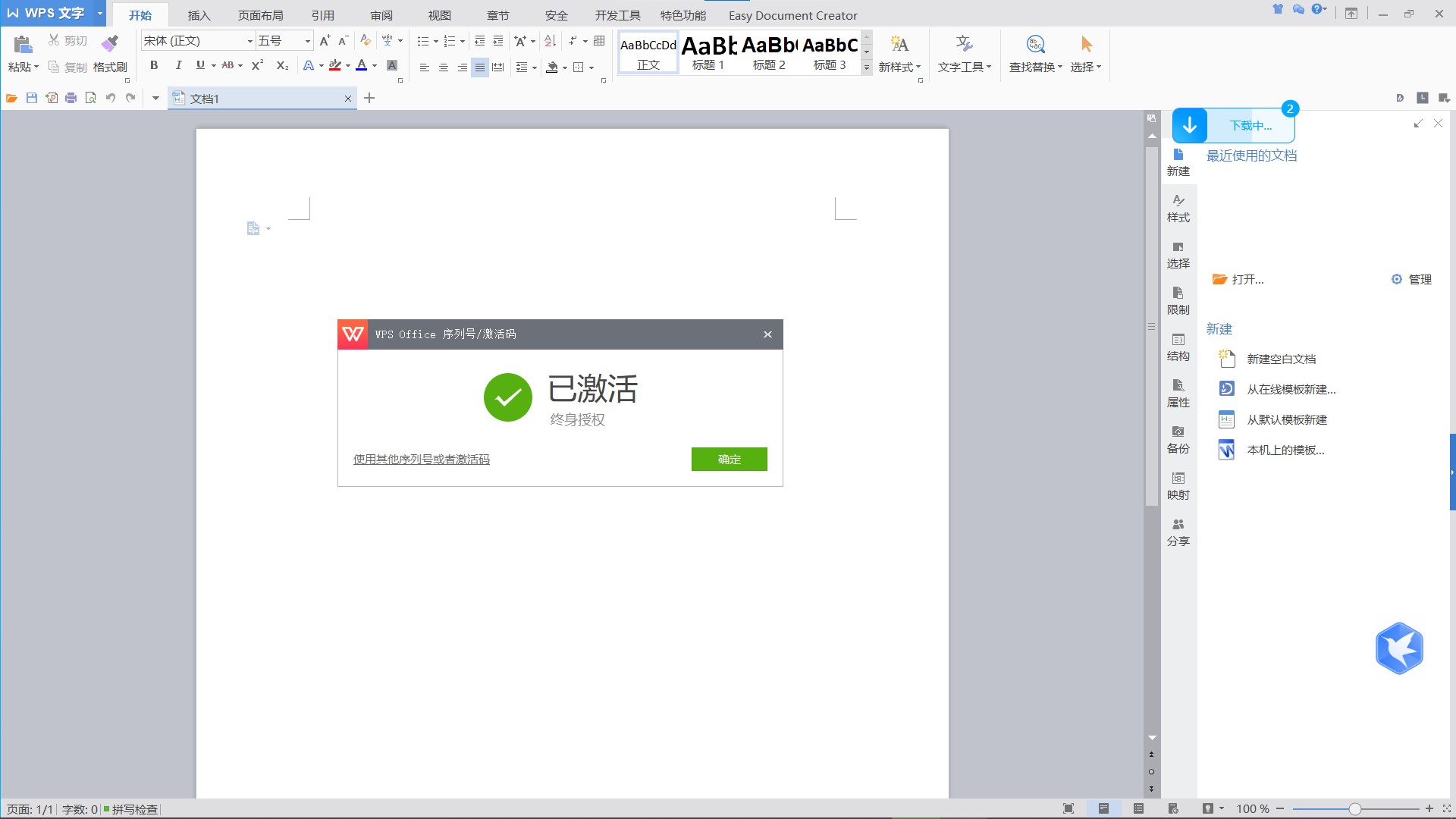The width and height of the screenshot is (1456, 819).
Task: Switch to the Insert ribbon tab
Action: point(199,15)
